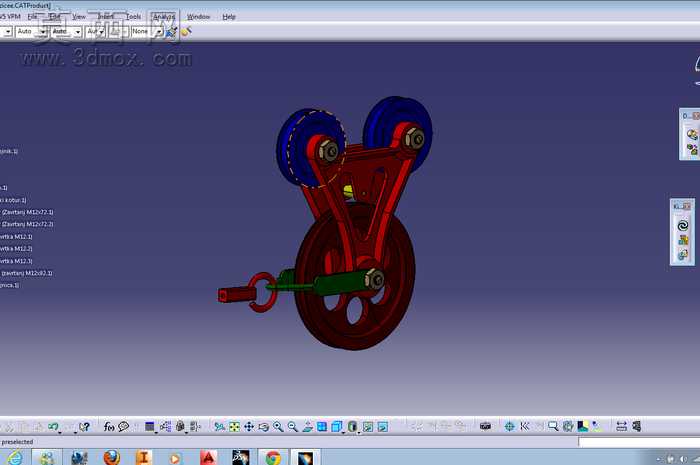Screen dimensions: 700x465
Task: Close the lower right floating toolbar
Action: [x=687, y=206]
